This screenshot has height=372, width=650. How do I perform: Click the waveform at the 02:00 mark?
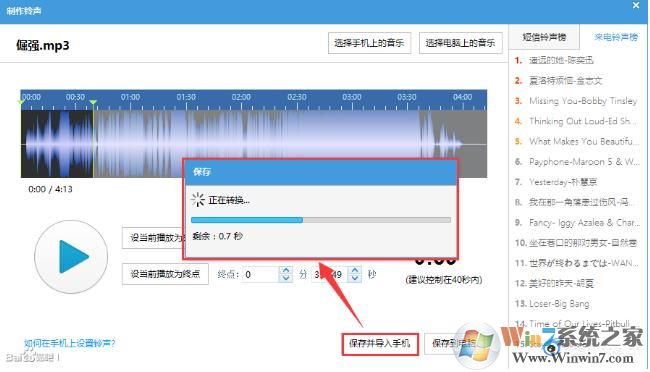pyautogui.click(x=241, y=143)
